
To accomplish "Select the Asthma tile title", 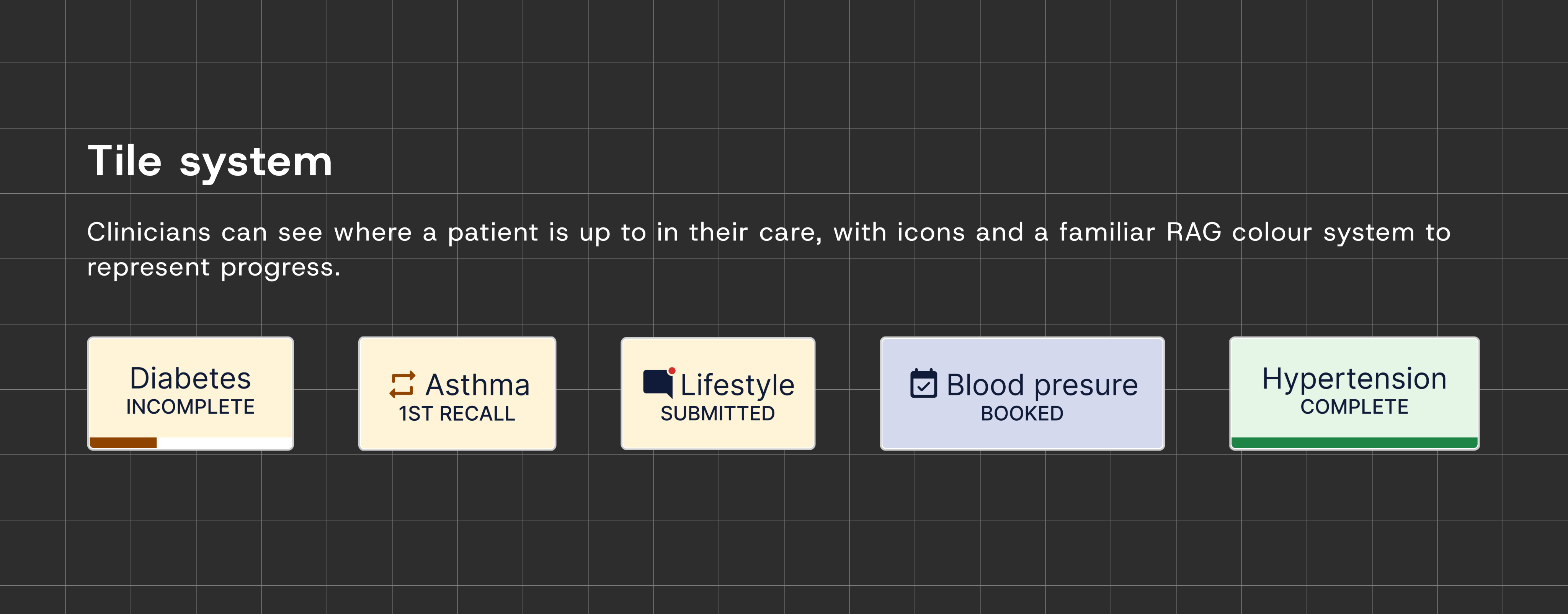I will click(x=478, y=385).
